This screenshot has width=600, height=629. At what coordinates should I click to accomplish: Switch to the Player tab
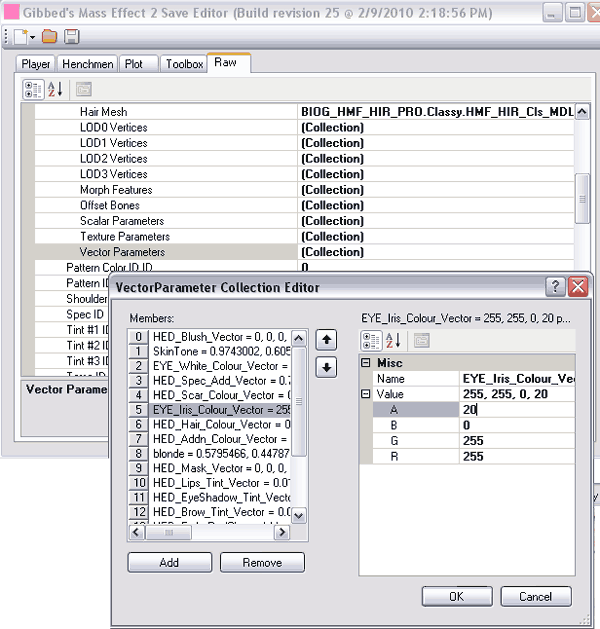pos(36,64)
